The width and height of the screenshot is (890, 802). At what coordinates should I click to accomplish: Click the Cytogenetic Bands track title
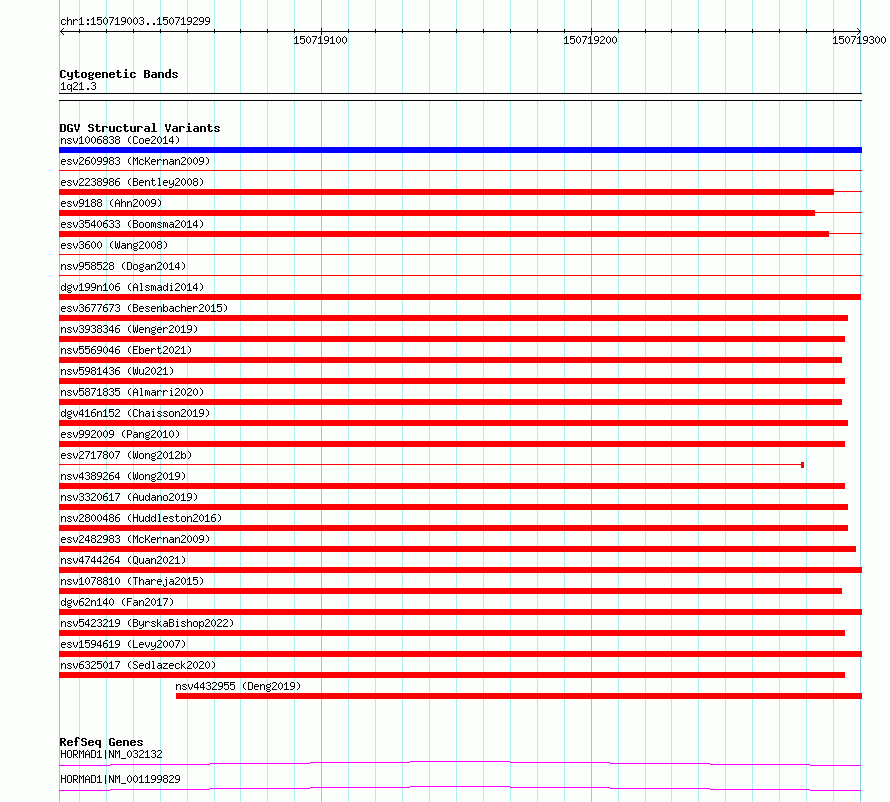(119, 74)
